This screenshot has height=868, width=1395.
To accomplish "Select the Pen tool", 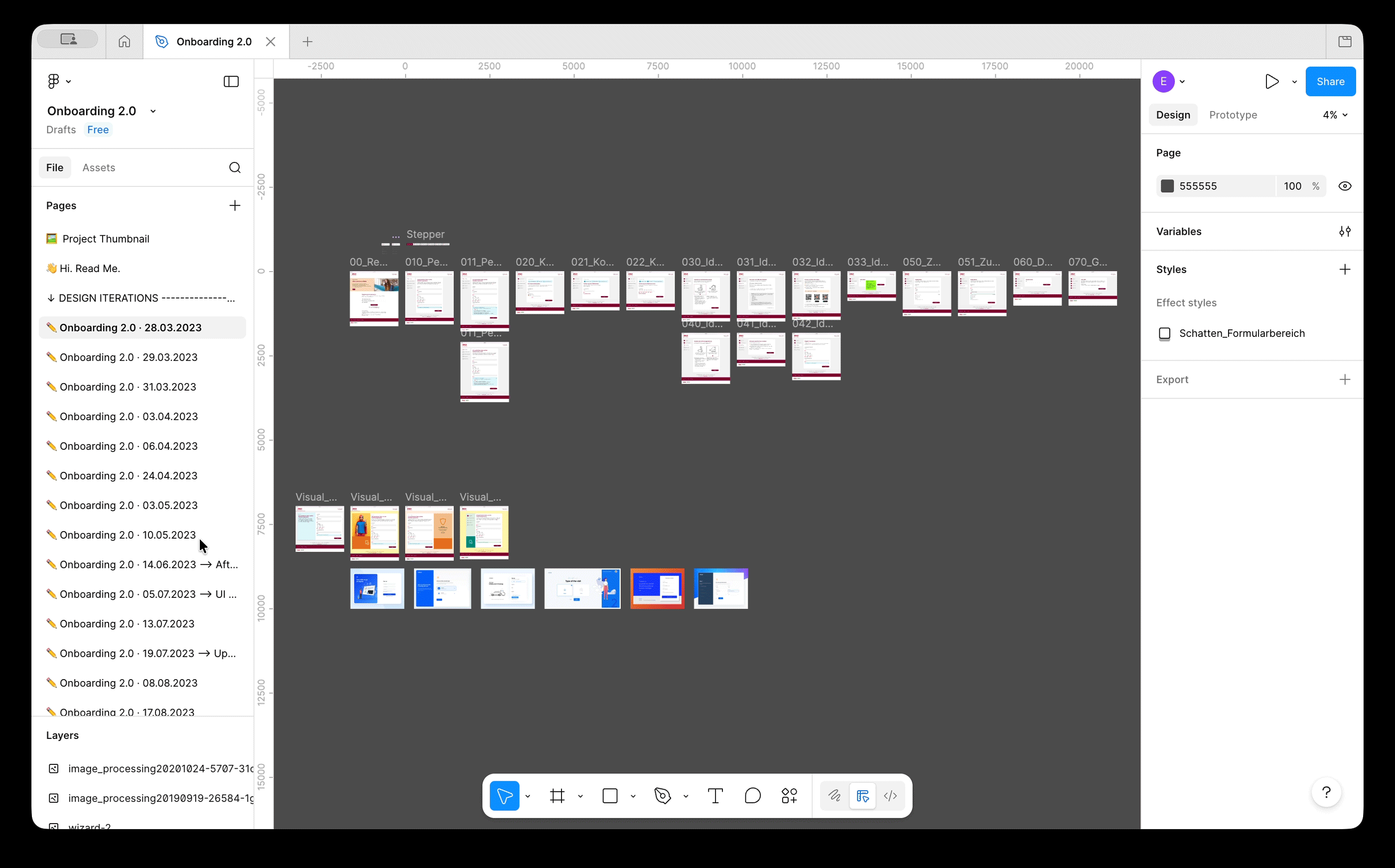I will click(x=662, y=796).
